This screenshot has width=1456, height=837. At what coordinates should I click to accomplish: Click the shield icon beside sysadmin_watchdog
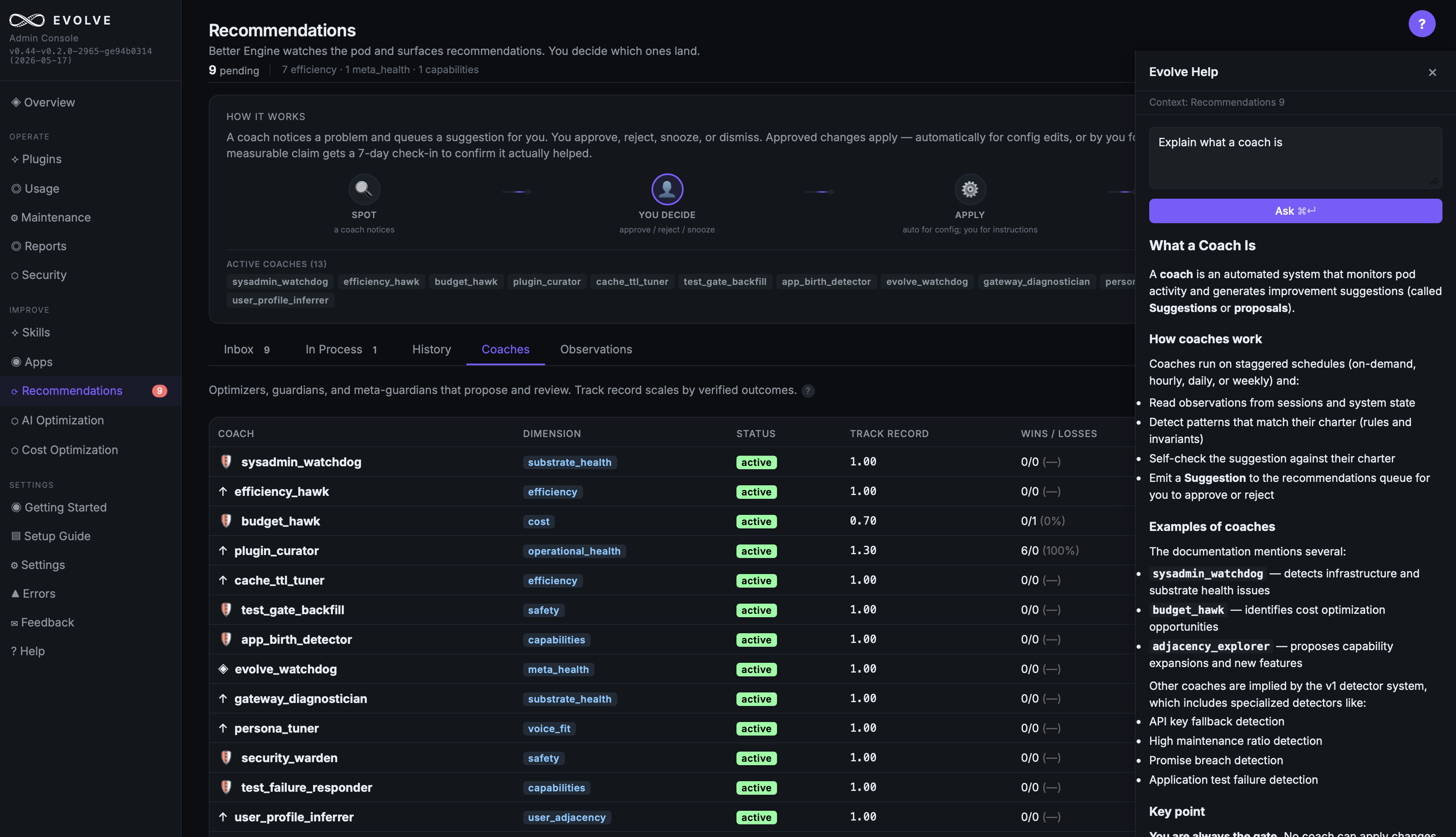click(226, 462)
